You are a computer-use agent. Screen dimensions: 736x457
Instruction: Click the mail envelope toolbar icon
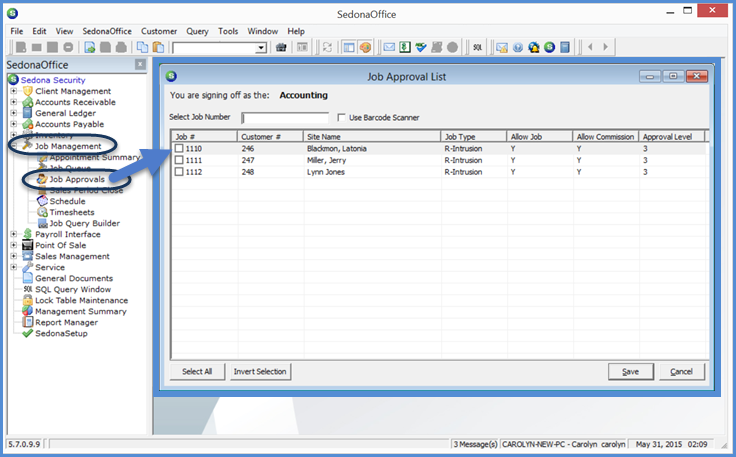coord(389,47)
